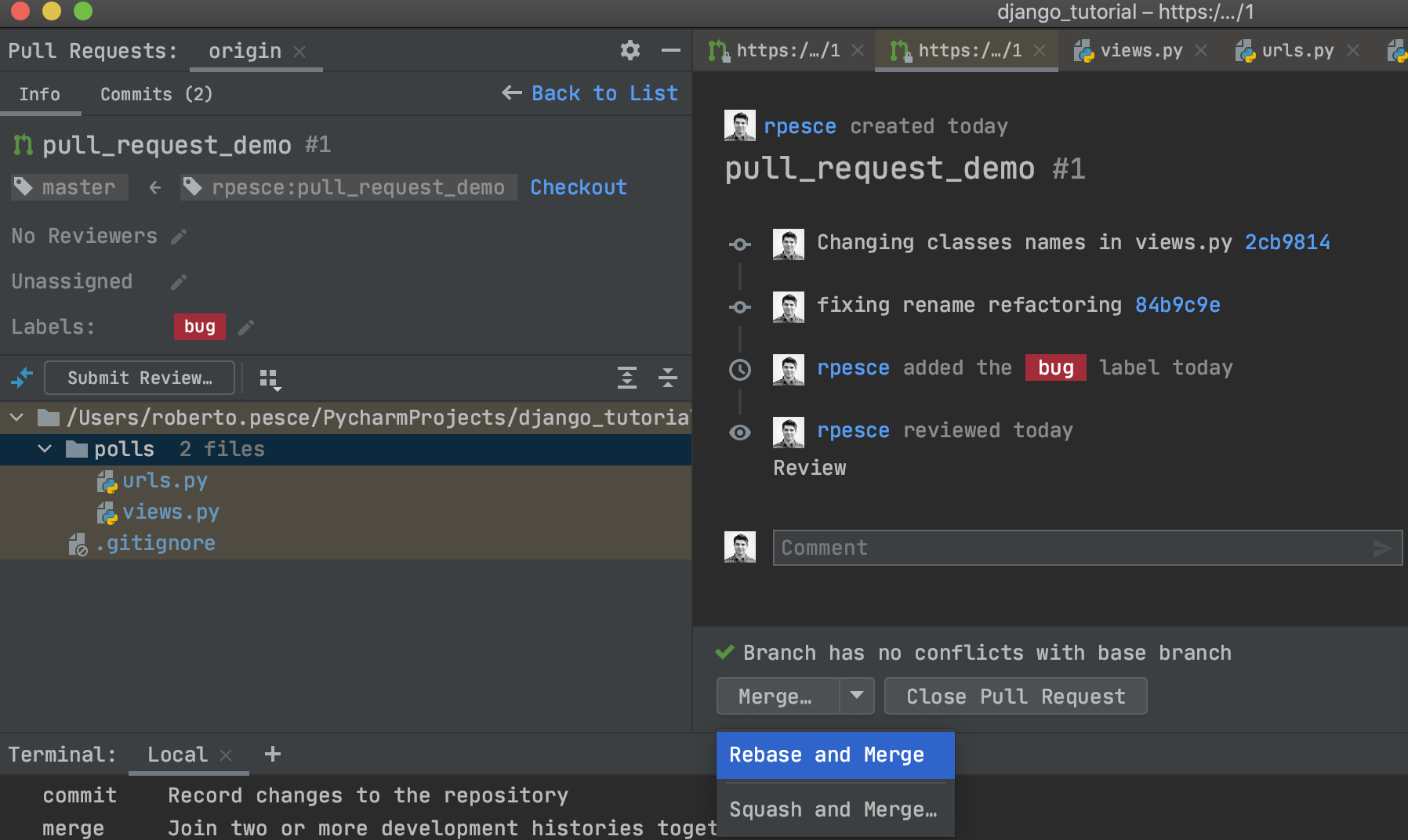Click the clock icon beside label event
This screenshot has height=840, width=1408.
(x=740, y=370)
